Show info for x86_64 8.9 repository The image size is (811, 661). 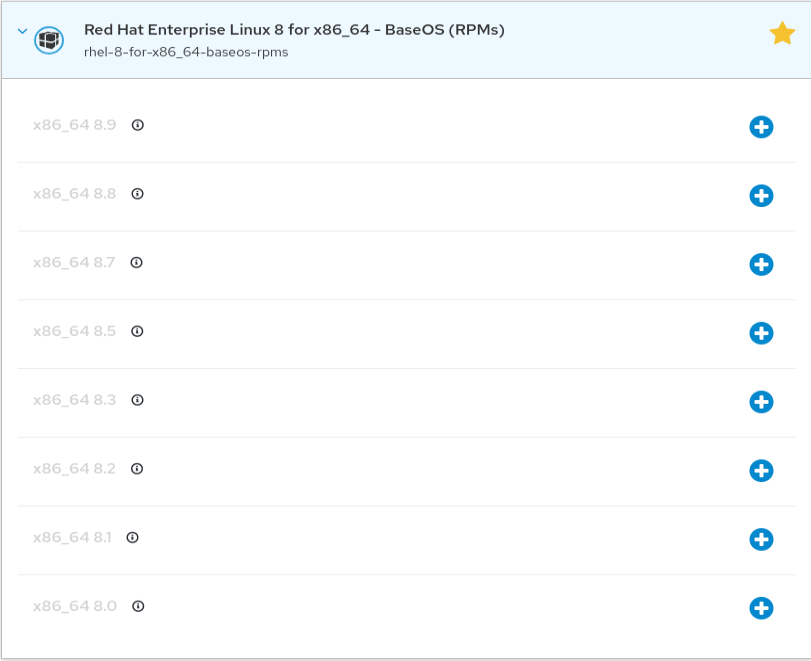pos(138,125)
